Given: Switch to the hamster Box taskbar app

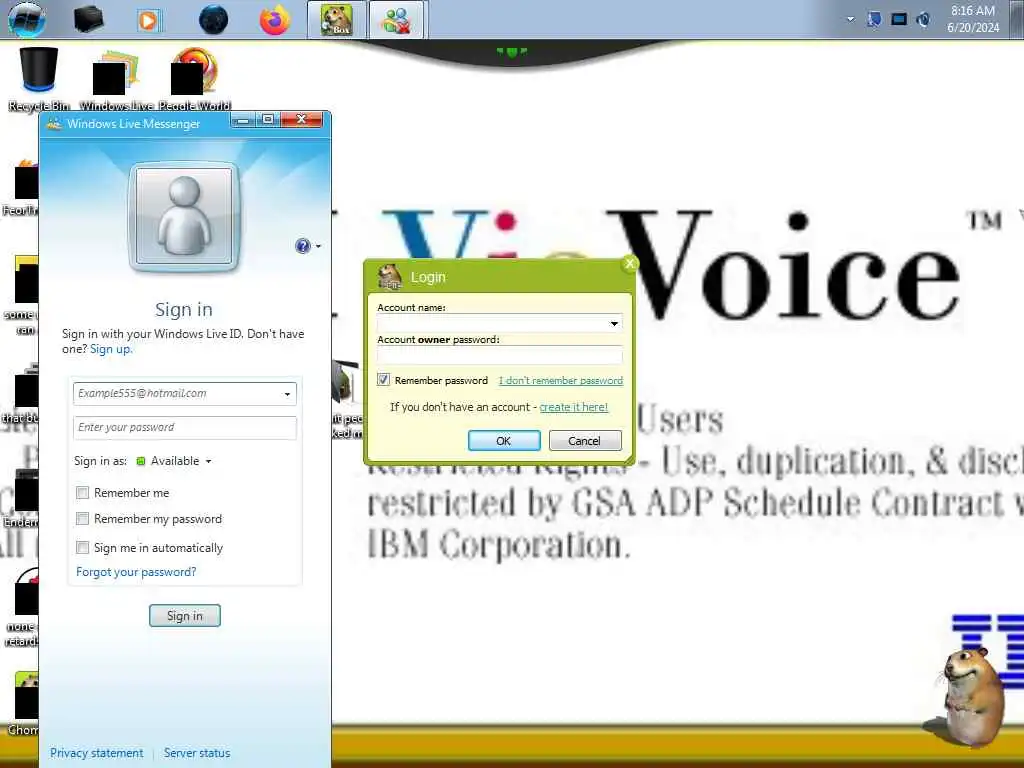Looking at the screenshot, I should tap(337, 20).
